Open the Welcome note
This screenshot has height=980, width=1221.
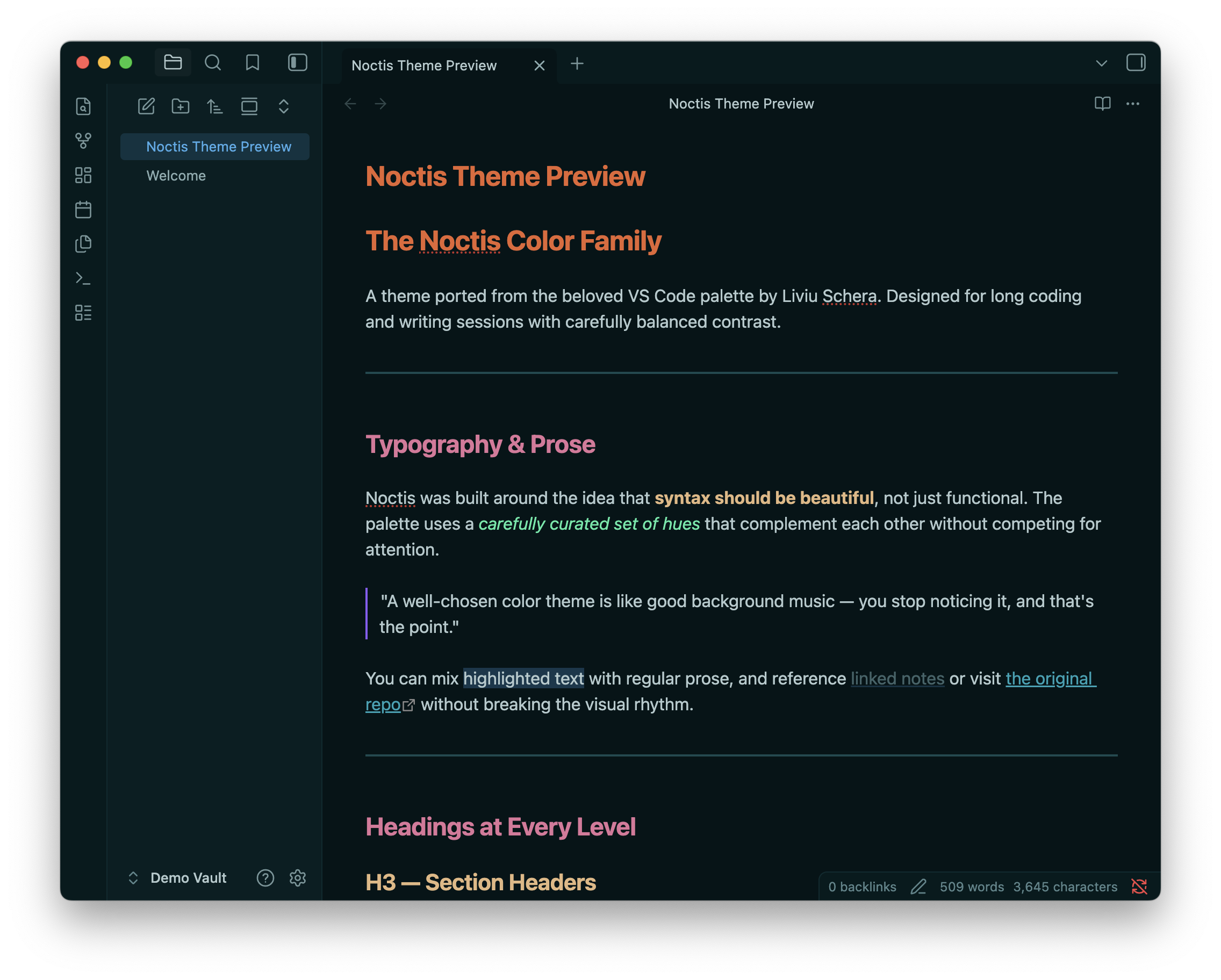click(214, 176)
